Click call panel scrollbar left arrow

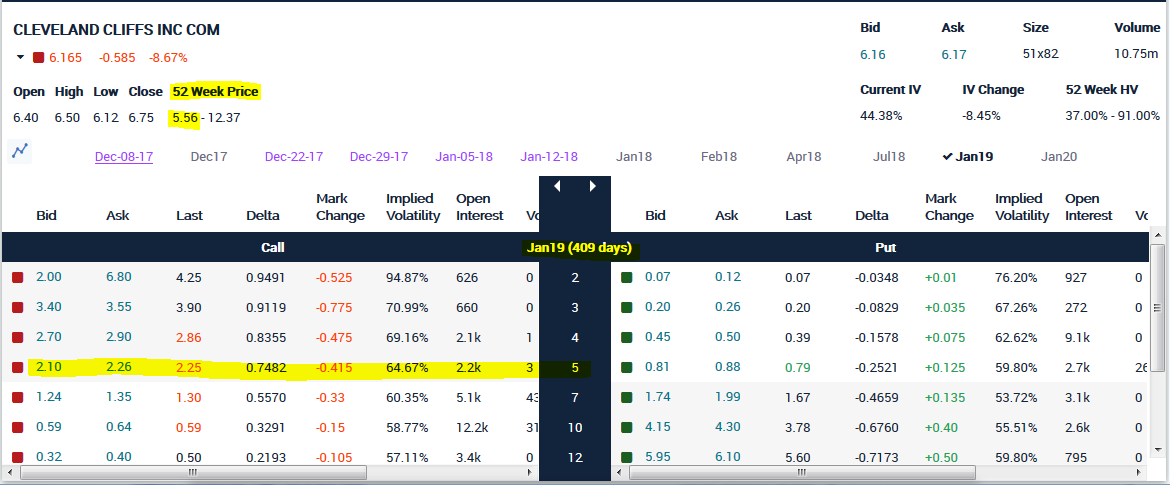[x=10, y=473]
